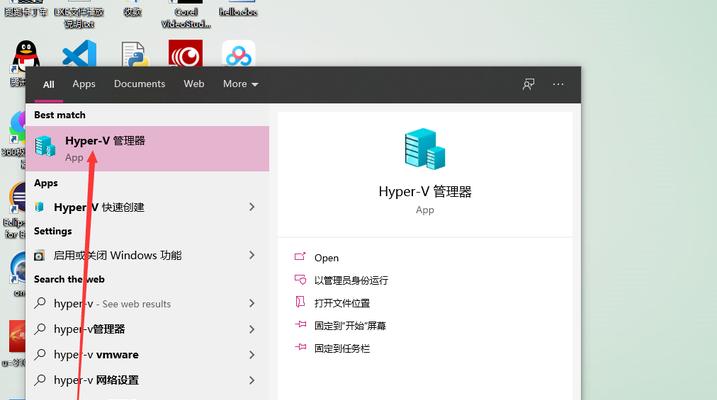
Task: Expand the hyper-v See web results arrow
Action: 252,303
